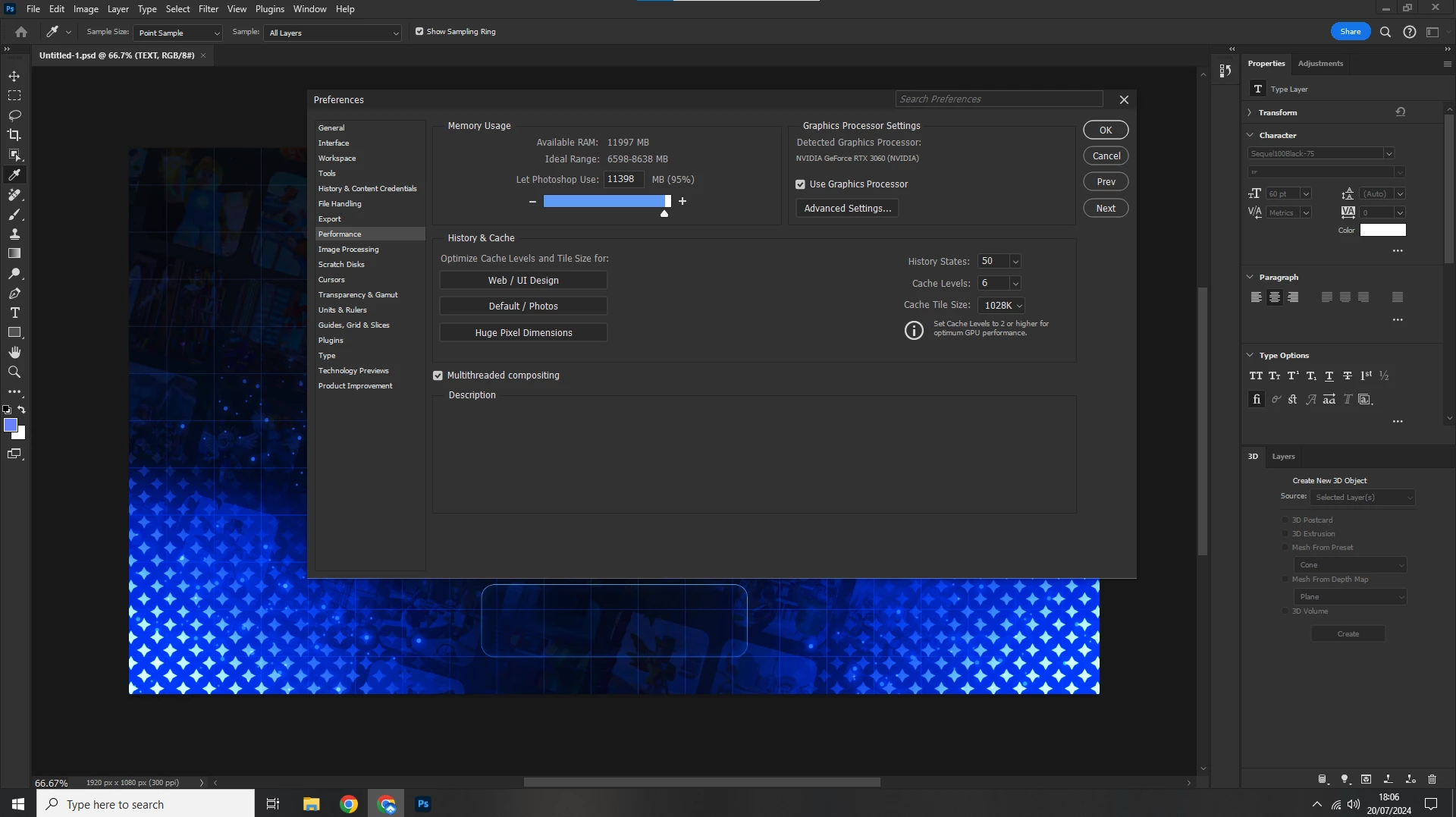Select the Move tool

[x=14, y=76]
